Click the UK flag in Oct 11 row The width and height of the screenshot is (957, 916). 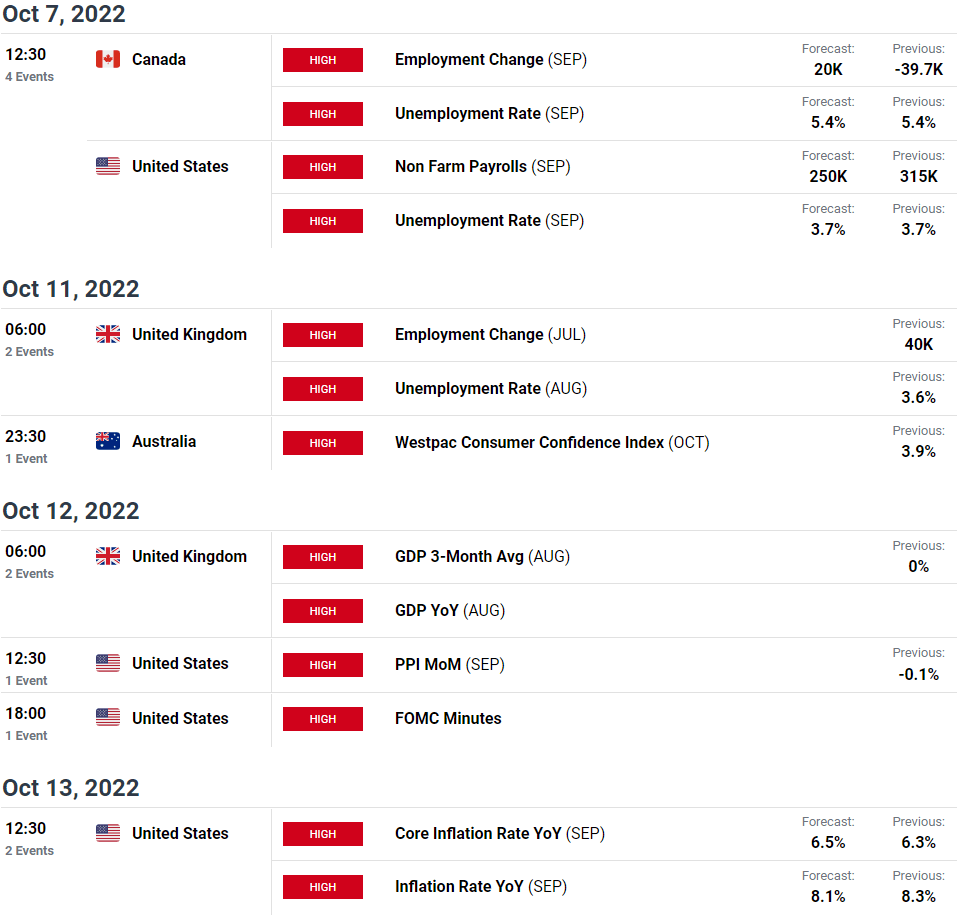[x=108, y=334]
